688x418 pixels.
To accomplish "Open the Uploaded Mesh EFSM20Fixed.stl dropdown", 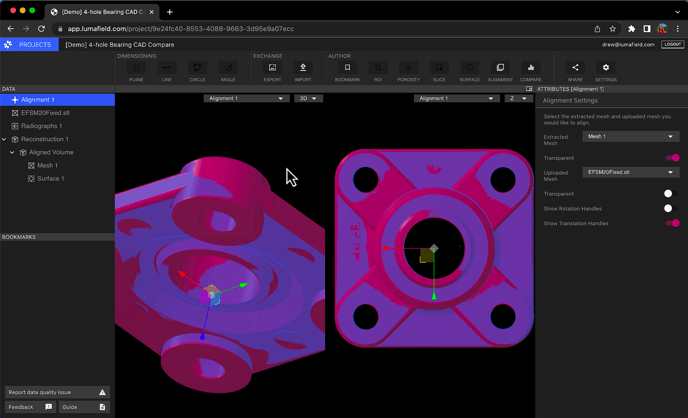I will coord(631,172).
